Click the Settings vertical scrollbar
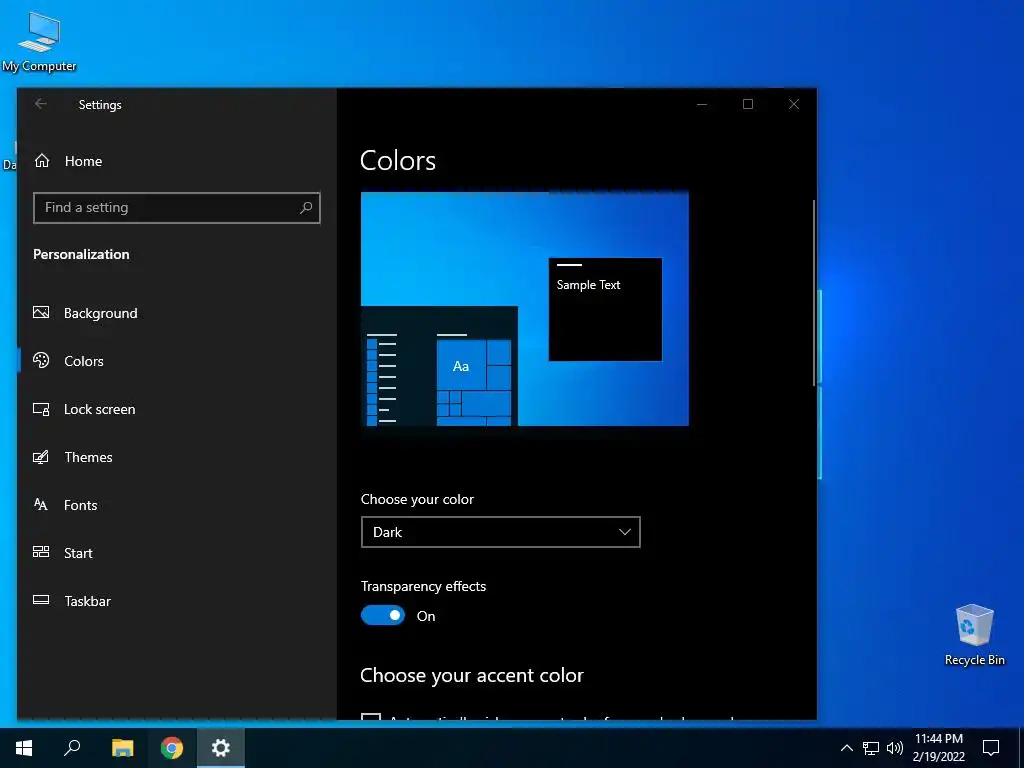Image resolution: width=1024 pixels, height=768 pixels. (814, 293)
